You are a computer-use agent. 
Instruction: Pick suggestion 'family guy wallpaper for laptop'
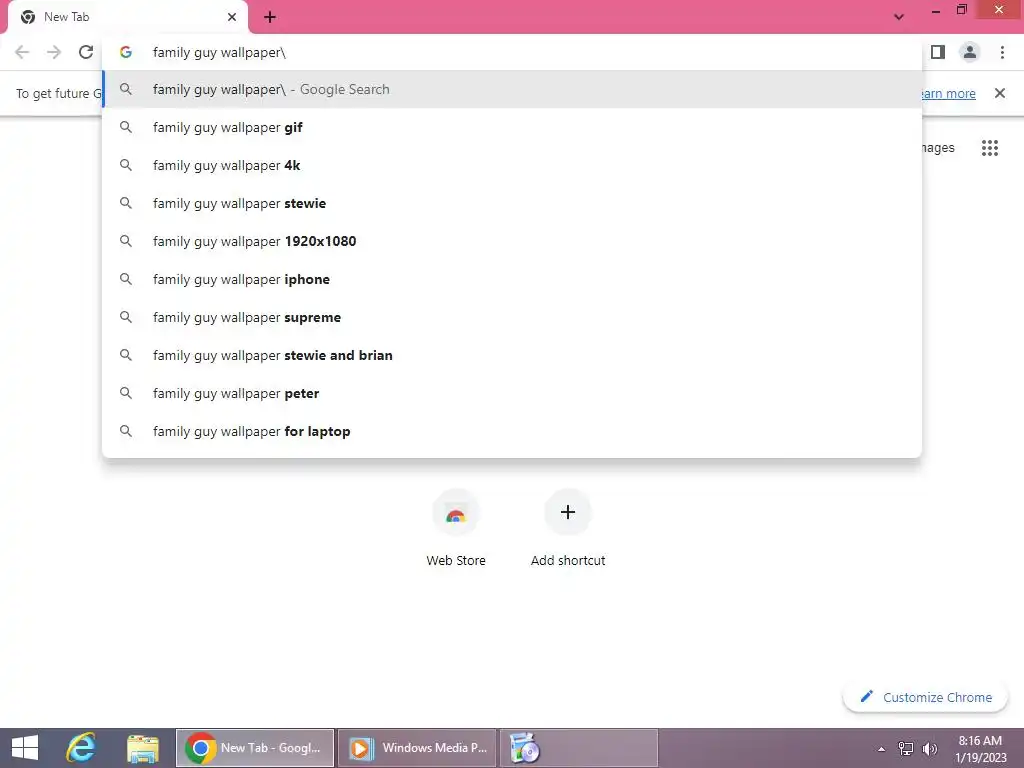pos(512,431)
